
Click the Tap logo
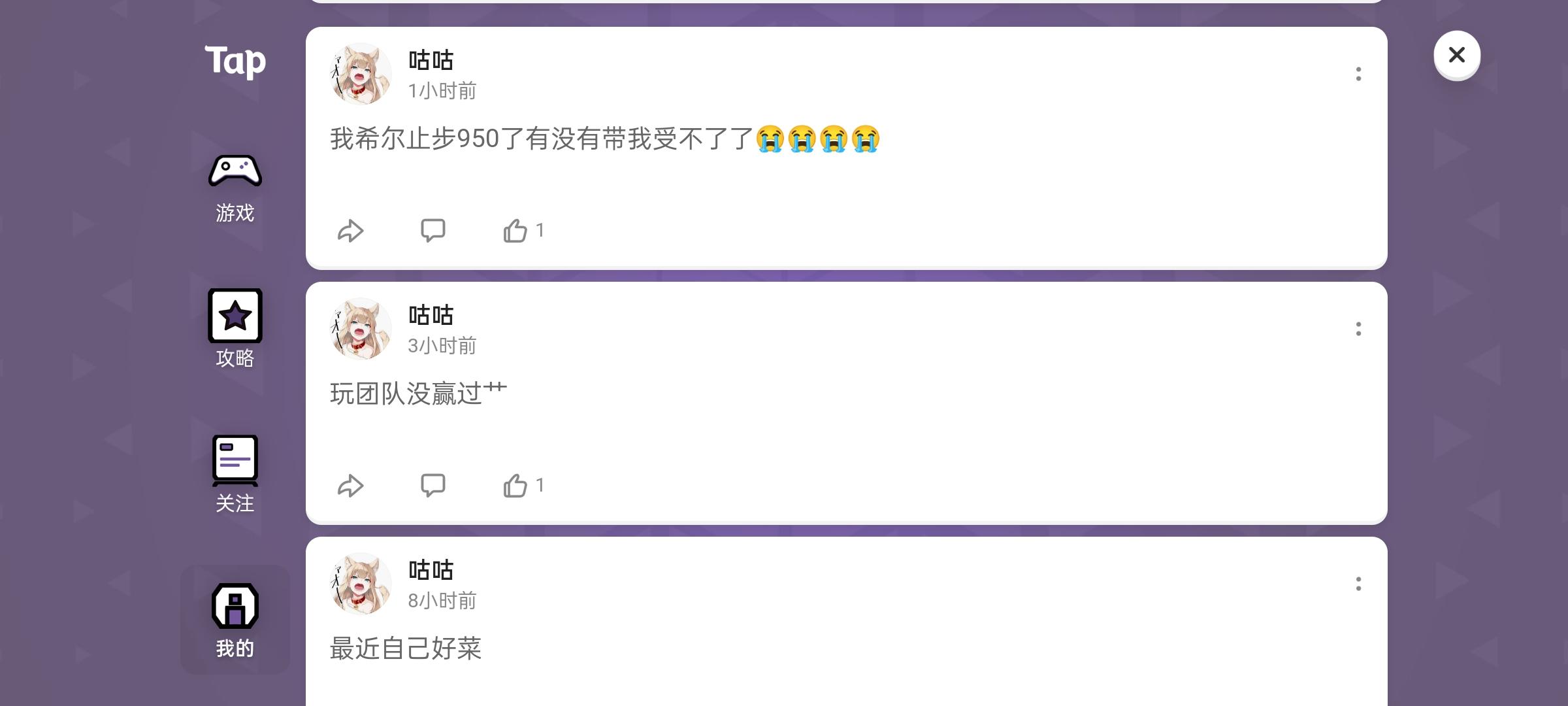click(x=235, y=62)
